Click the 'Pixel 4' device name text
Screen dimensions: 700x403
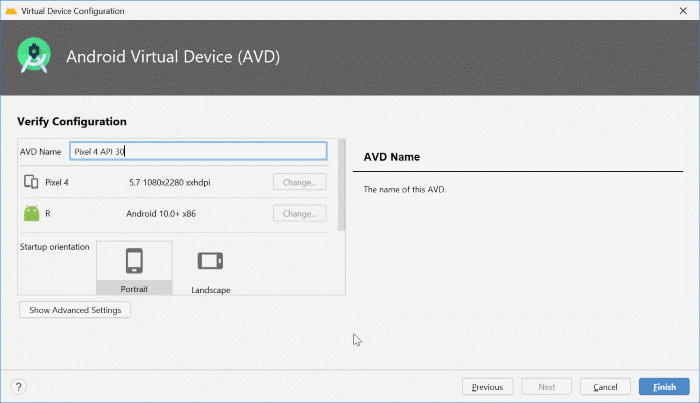pyautogui.click(x=57, y=182)
